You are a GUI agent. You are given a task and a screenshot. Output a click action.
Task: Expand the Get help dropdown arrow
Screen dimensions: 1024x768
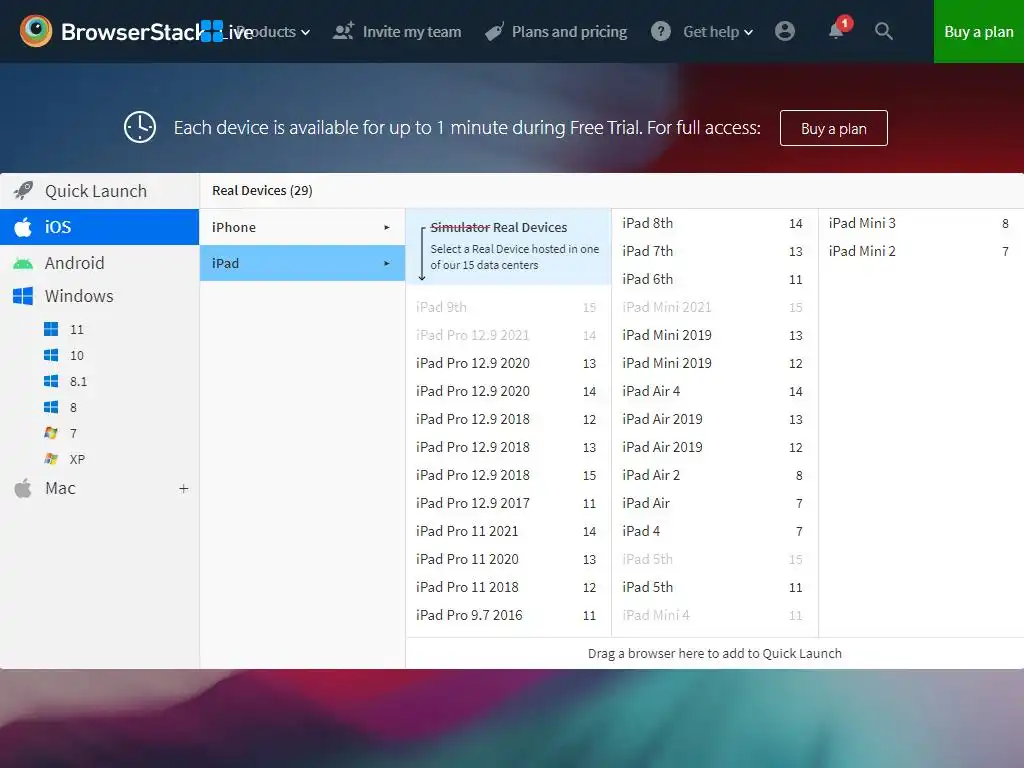click(x=748, y=32)
